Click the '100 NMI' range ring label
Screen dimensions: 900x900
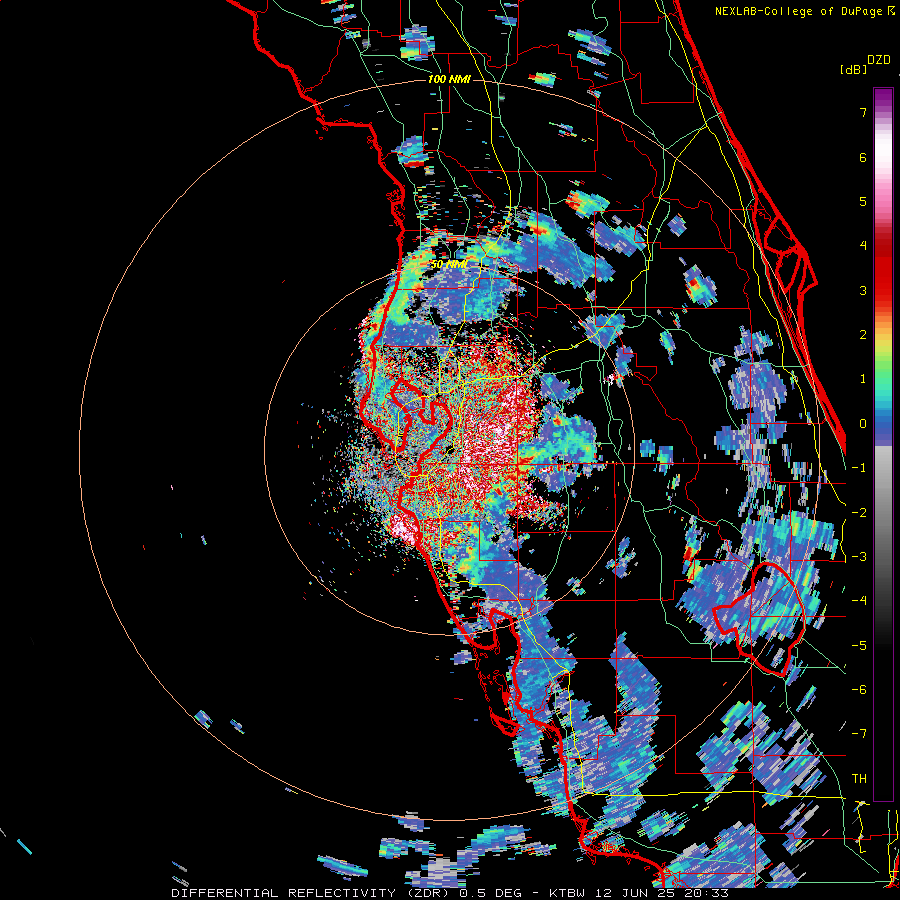(449, 79)
